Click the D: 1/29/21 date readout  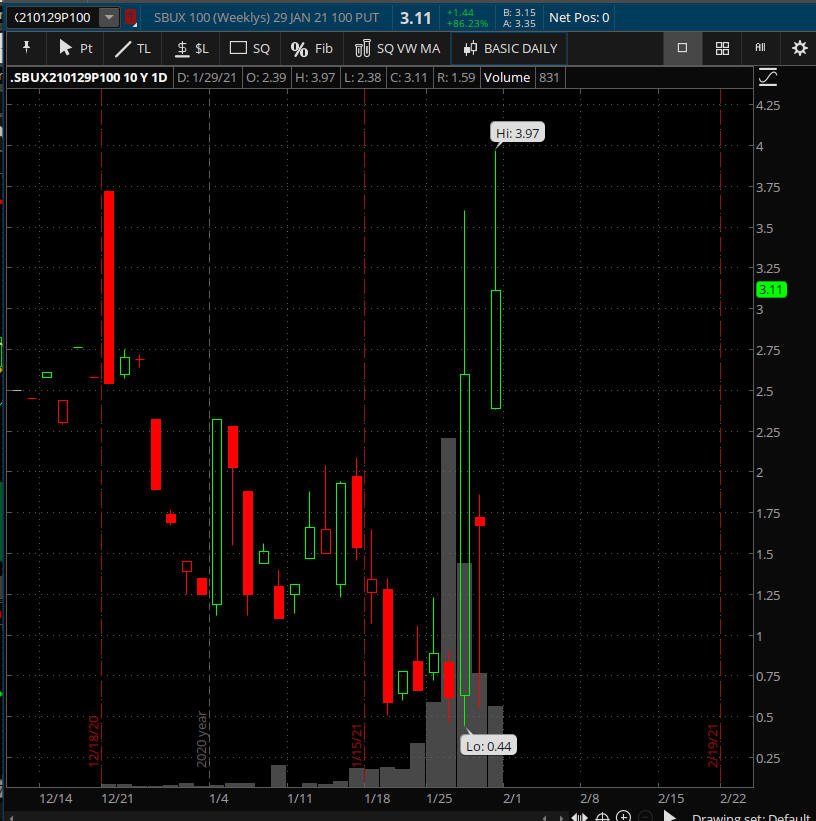tap(207, 77)
